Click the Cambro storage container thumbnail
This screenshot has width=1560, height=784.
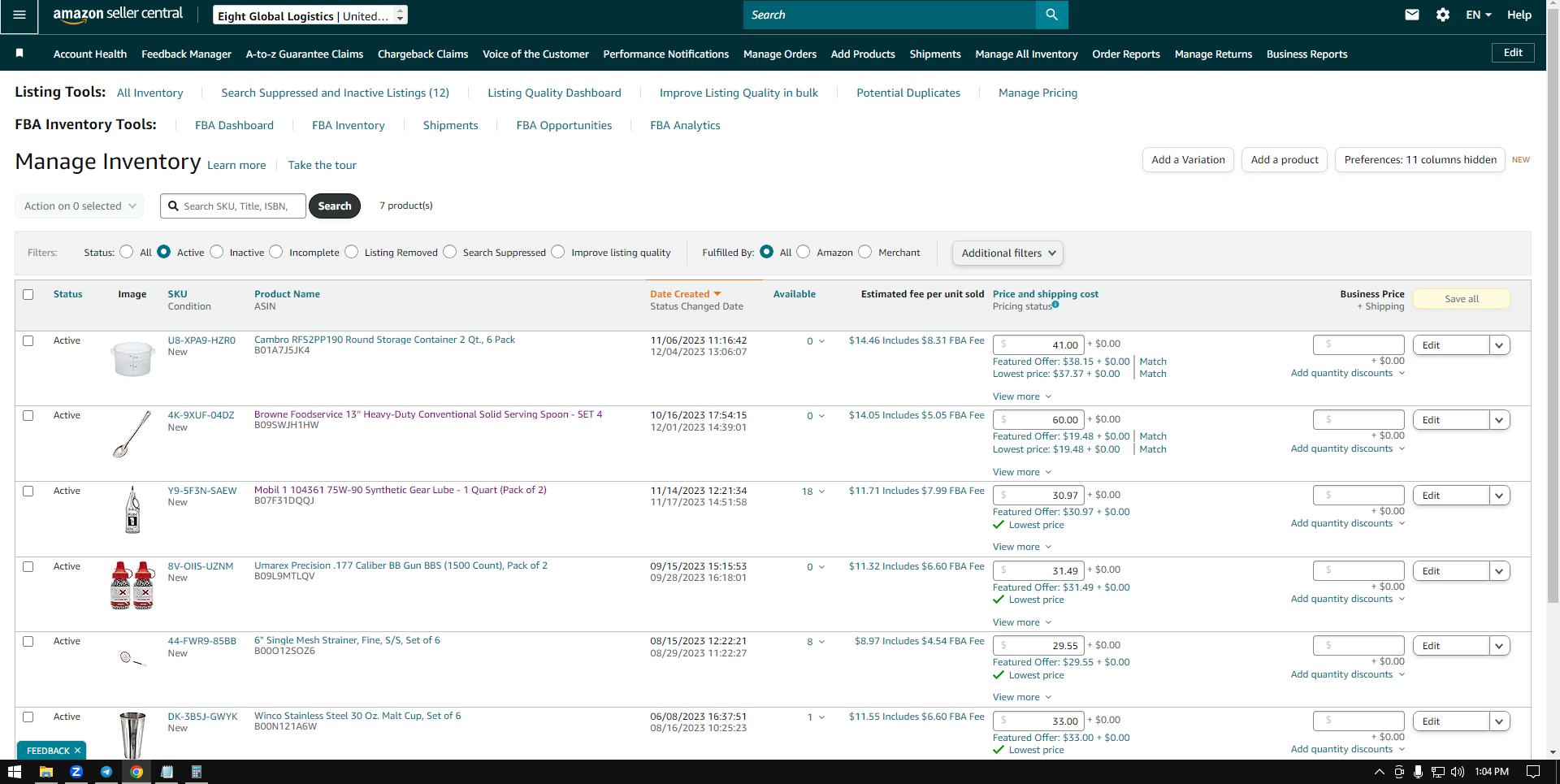(x=132, y=358)
